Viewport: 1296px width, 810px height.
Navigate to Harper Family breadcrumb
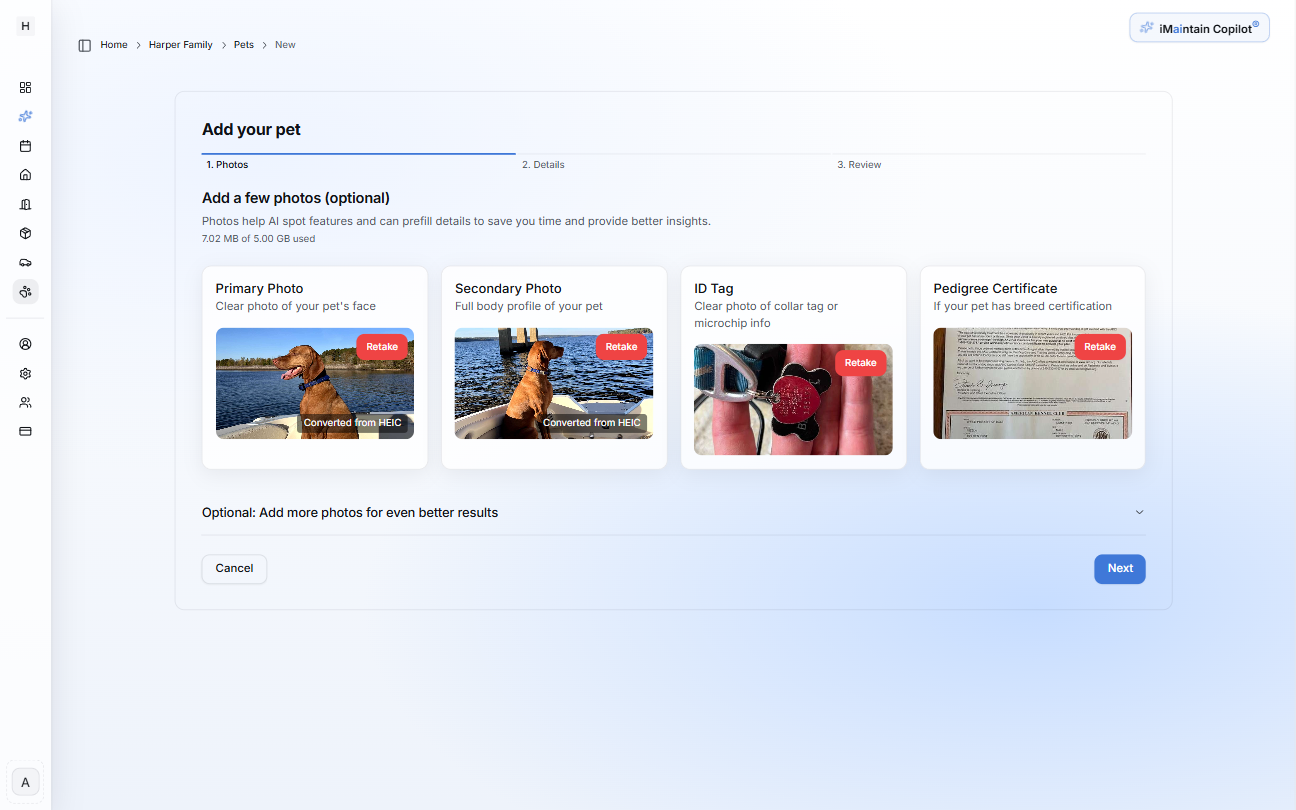[x=180, y=44]
